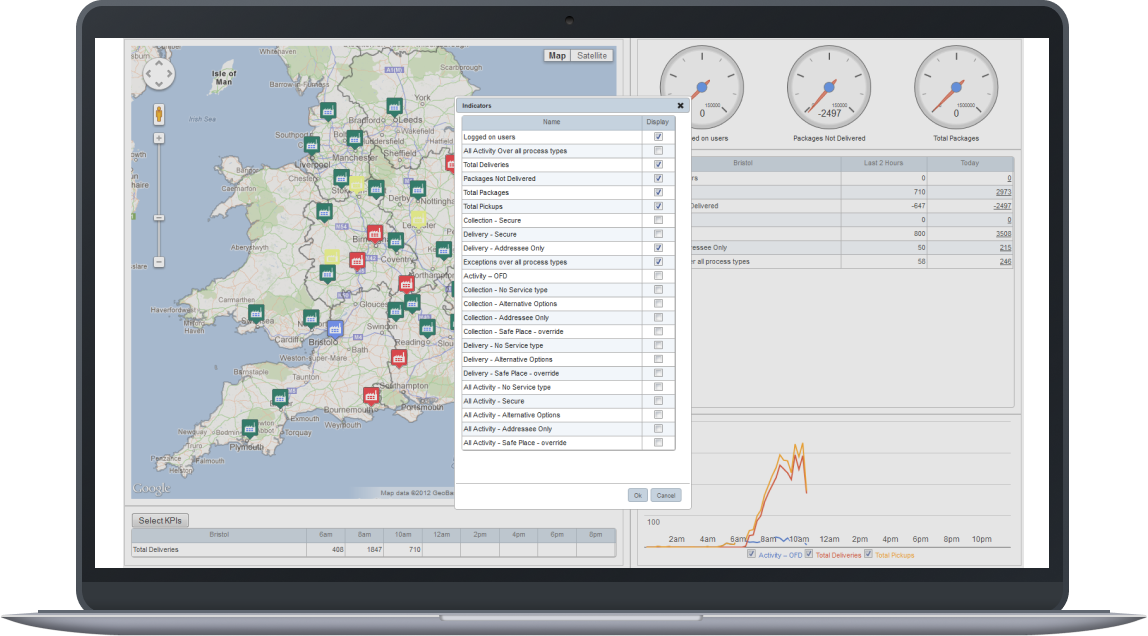Enable the Activity – OFD display checkbox
The height and width of the screenshot is (636, 1148).
click(658, 276)
